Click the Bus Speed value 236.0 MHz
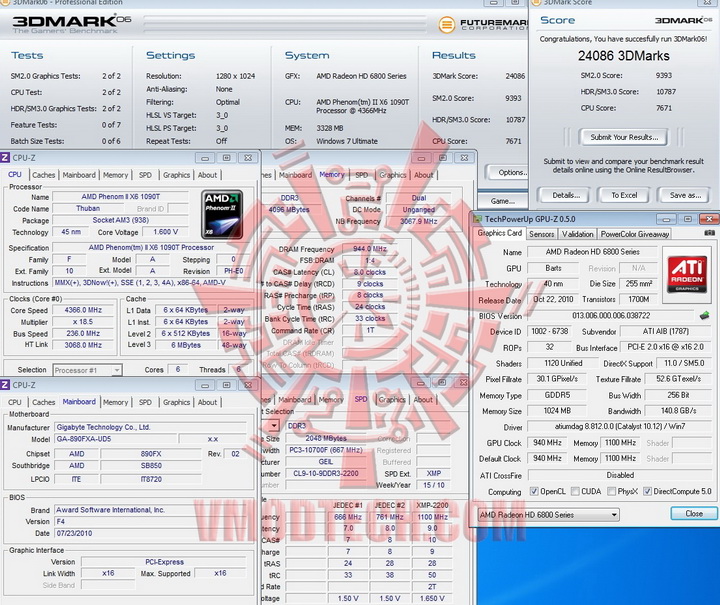This screenshot has width=720, height=605. click(x=83, y=333)
